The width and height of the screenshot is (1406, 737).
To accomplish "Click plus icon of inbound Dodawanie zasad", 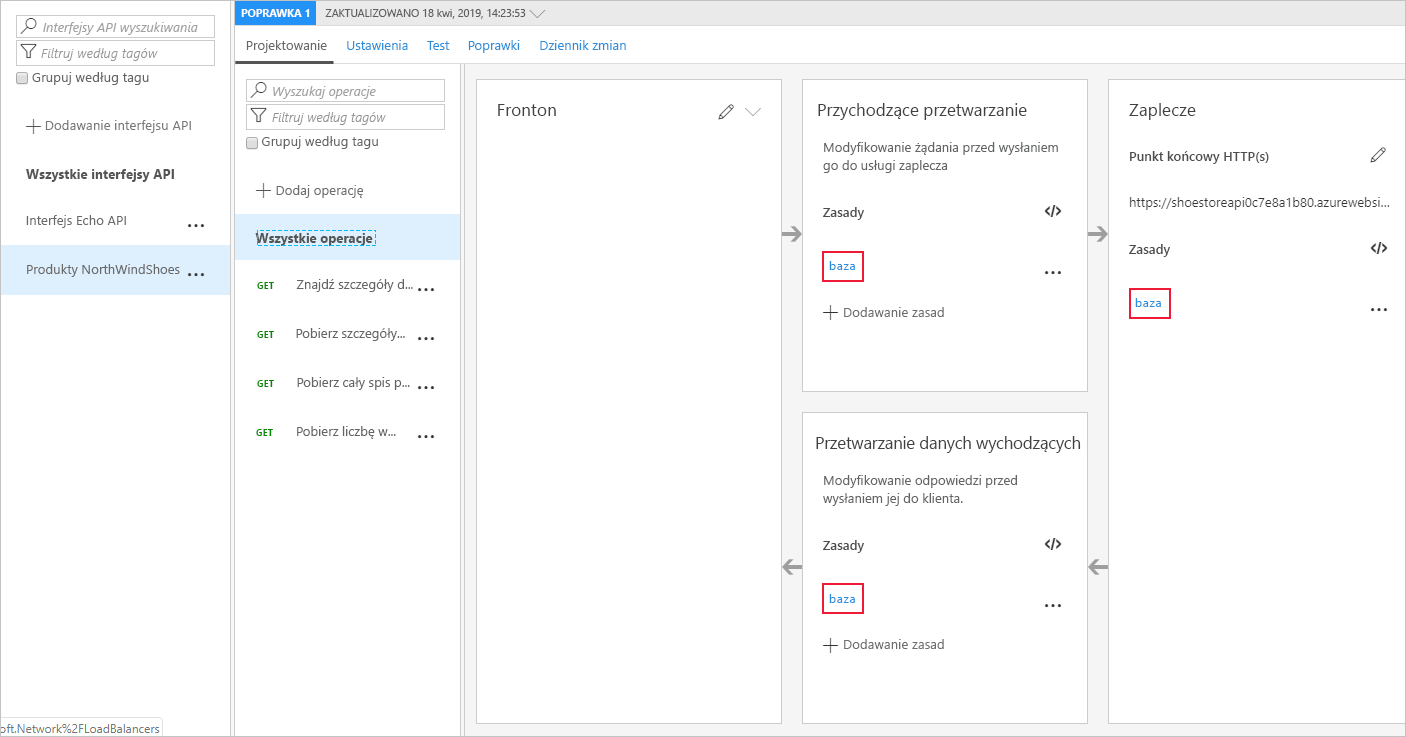I will [830, 312].
